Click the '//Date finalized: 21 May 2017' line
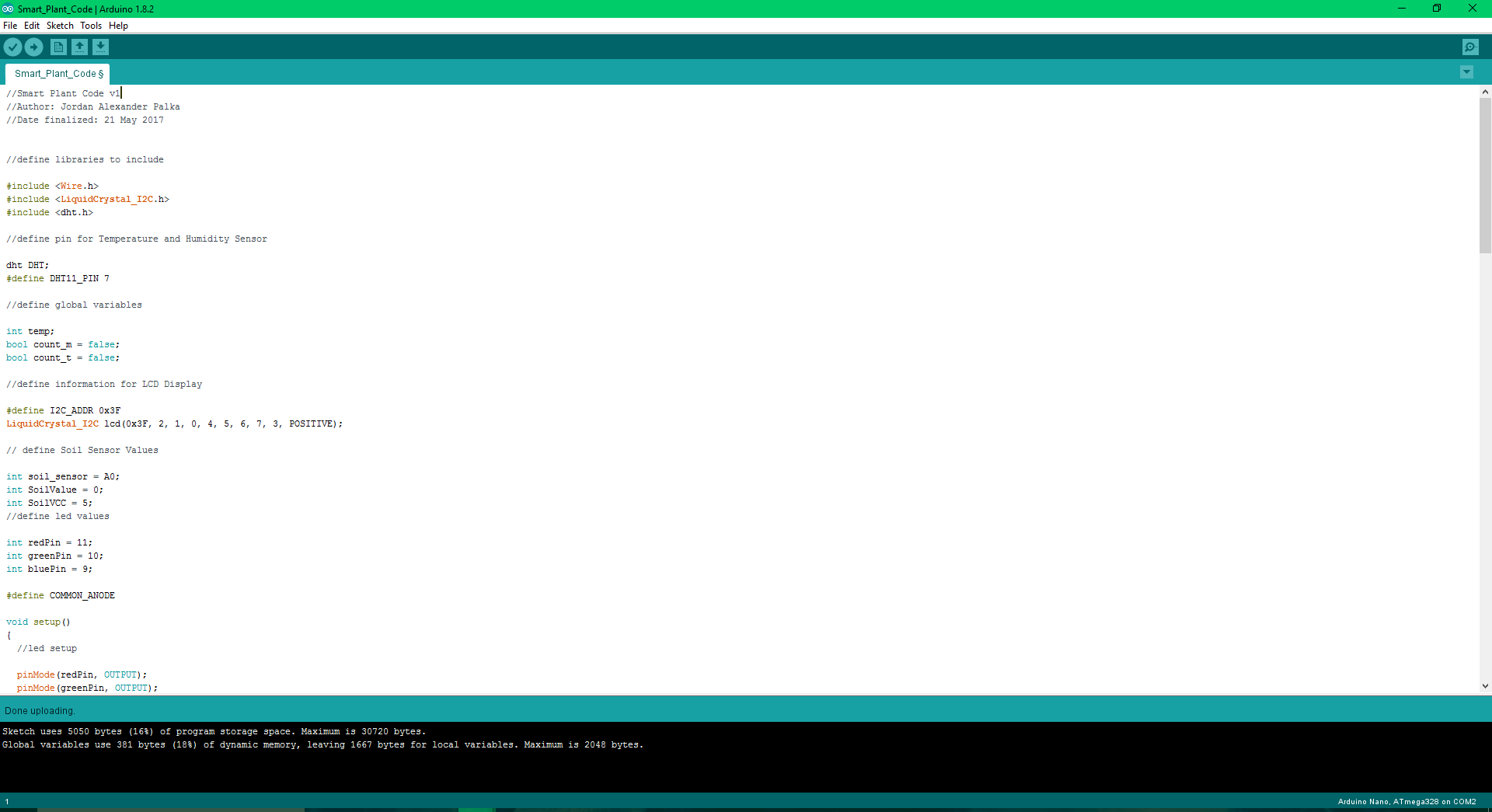The image size is (1492, 812). (x=85, y=120)
